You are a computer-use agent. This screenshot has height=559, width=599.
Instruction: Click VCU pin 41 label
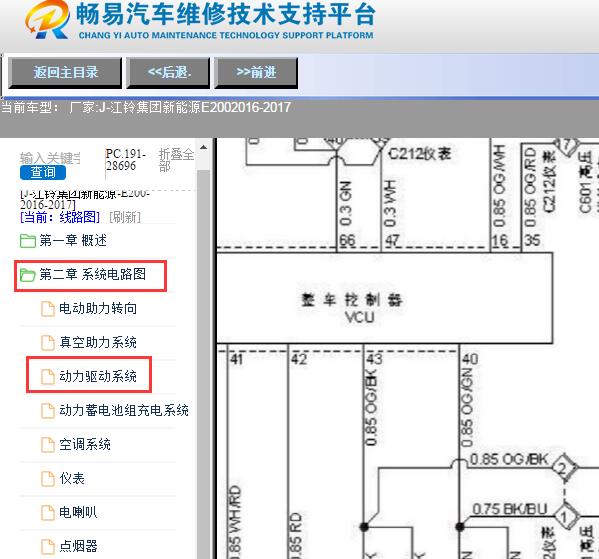click(236, 359)
